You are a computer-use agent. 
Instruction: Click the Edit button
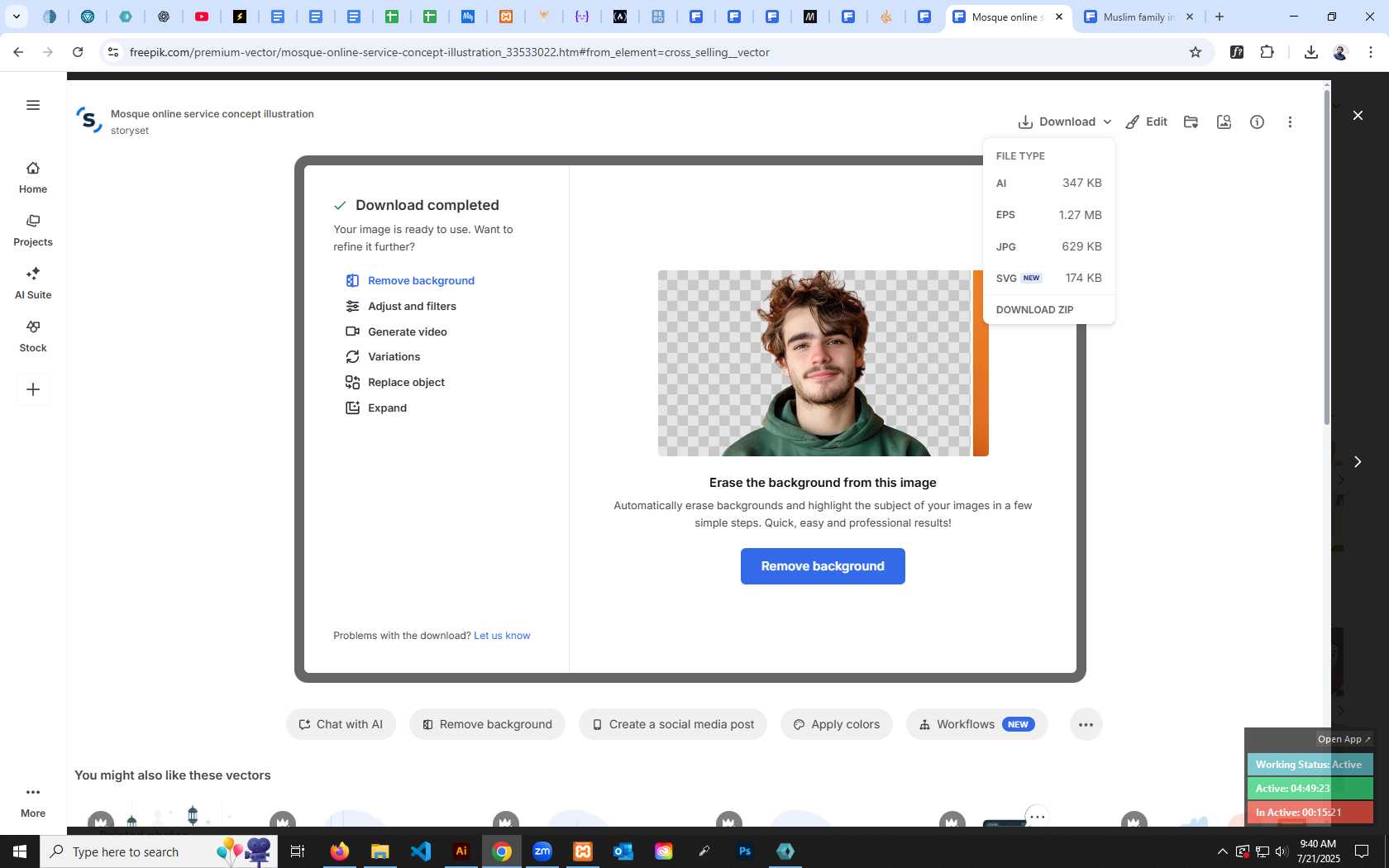(x=1146, y=122)
